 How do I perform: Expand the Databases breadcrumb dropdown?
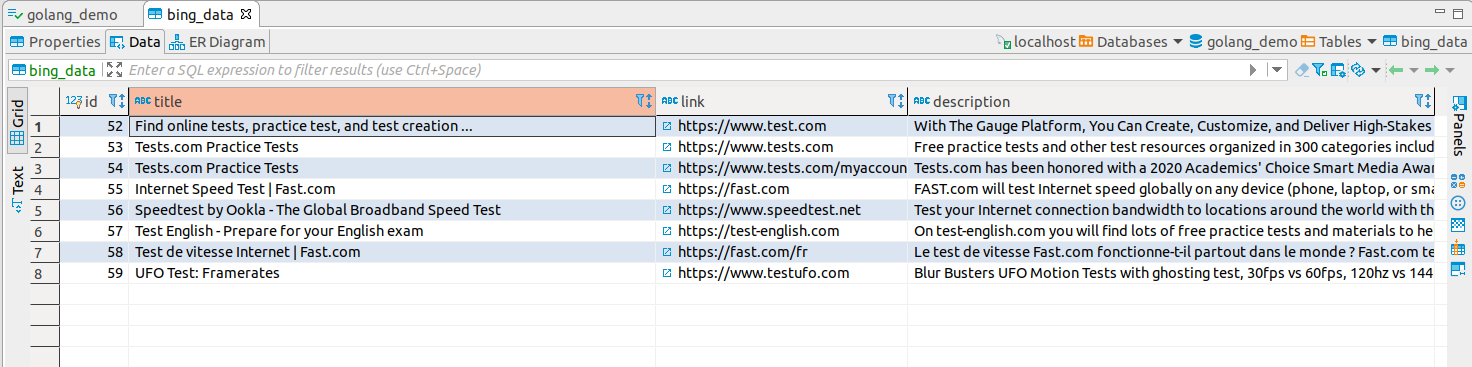tap(1178, 42)
